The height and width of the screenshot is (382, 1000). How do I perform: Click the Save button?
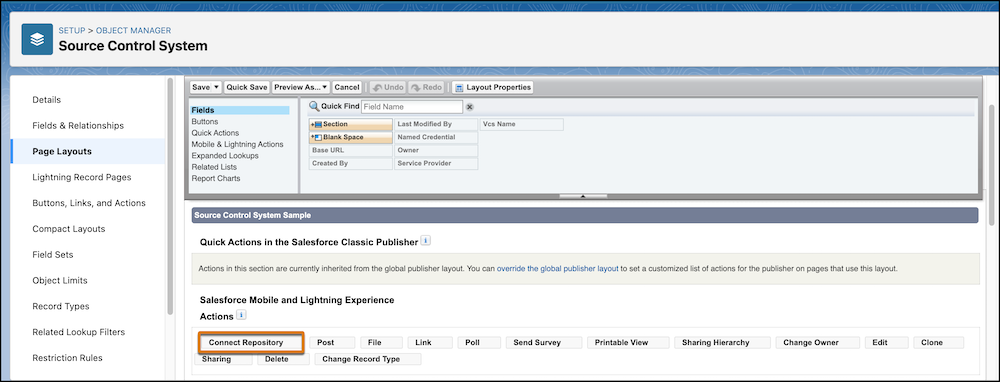coord(201,87)
